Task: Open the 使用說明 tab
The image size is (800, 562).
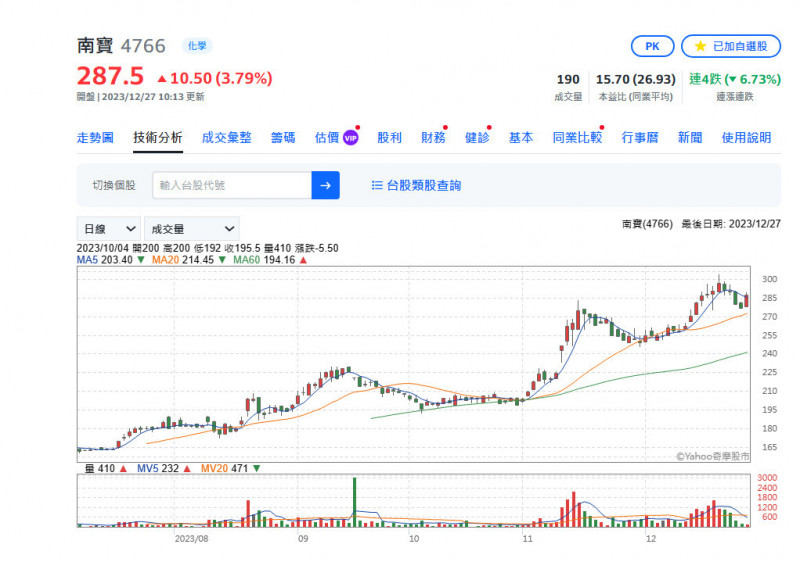Action: point(746,138)
